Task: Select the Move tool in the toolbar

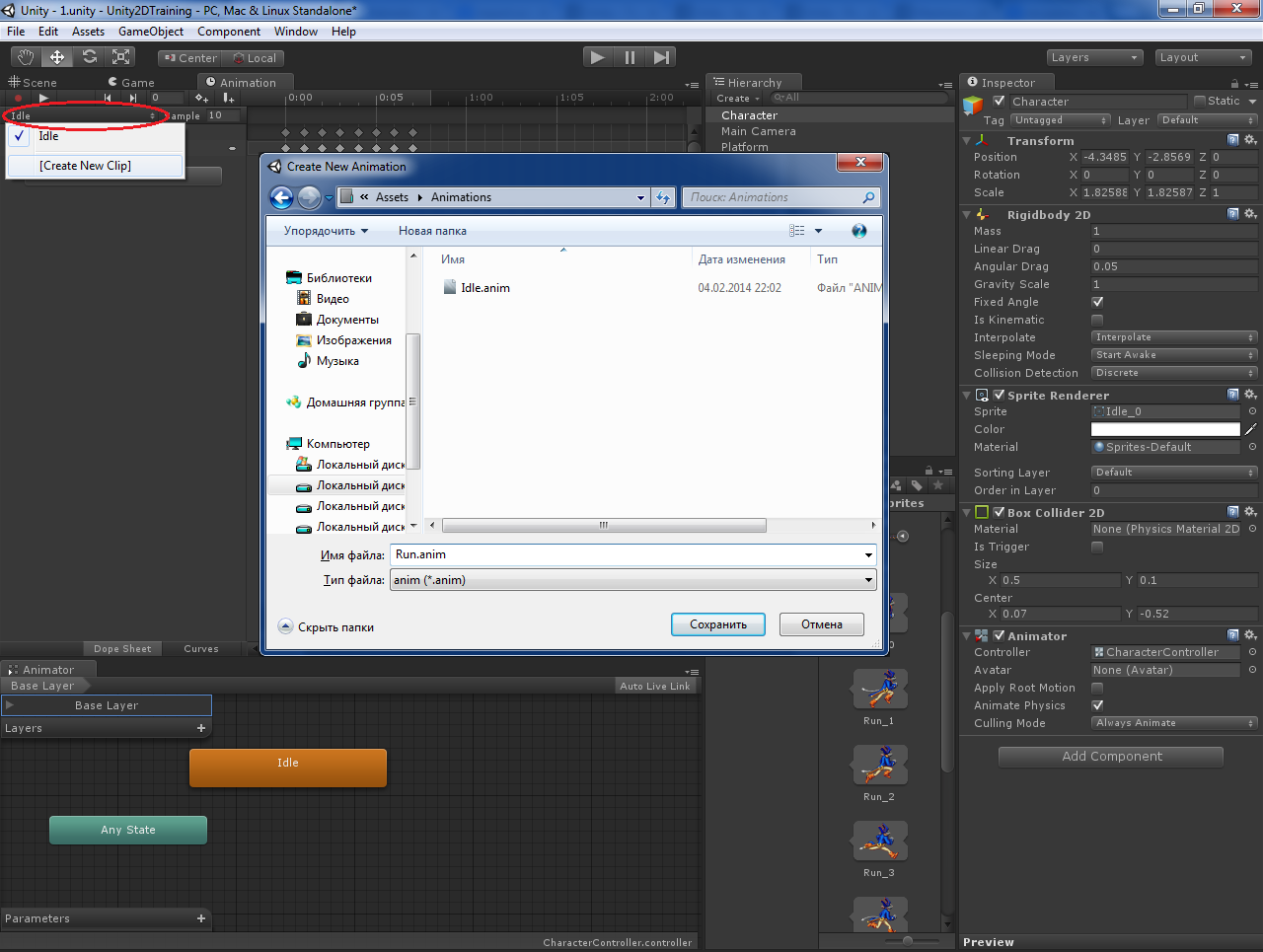Action: 56,56
